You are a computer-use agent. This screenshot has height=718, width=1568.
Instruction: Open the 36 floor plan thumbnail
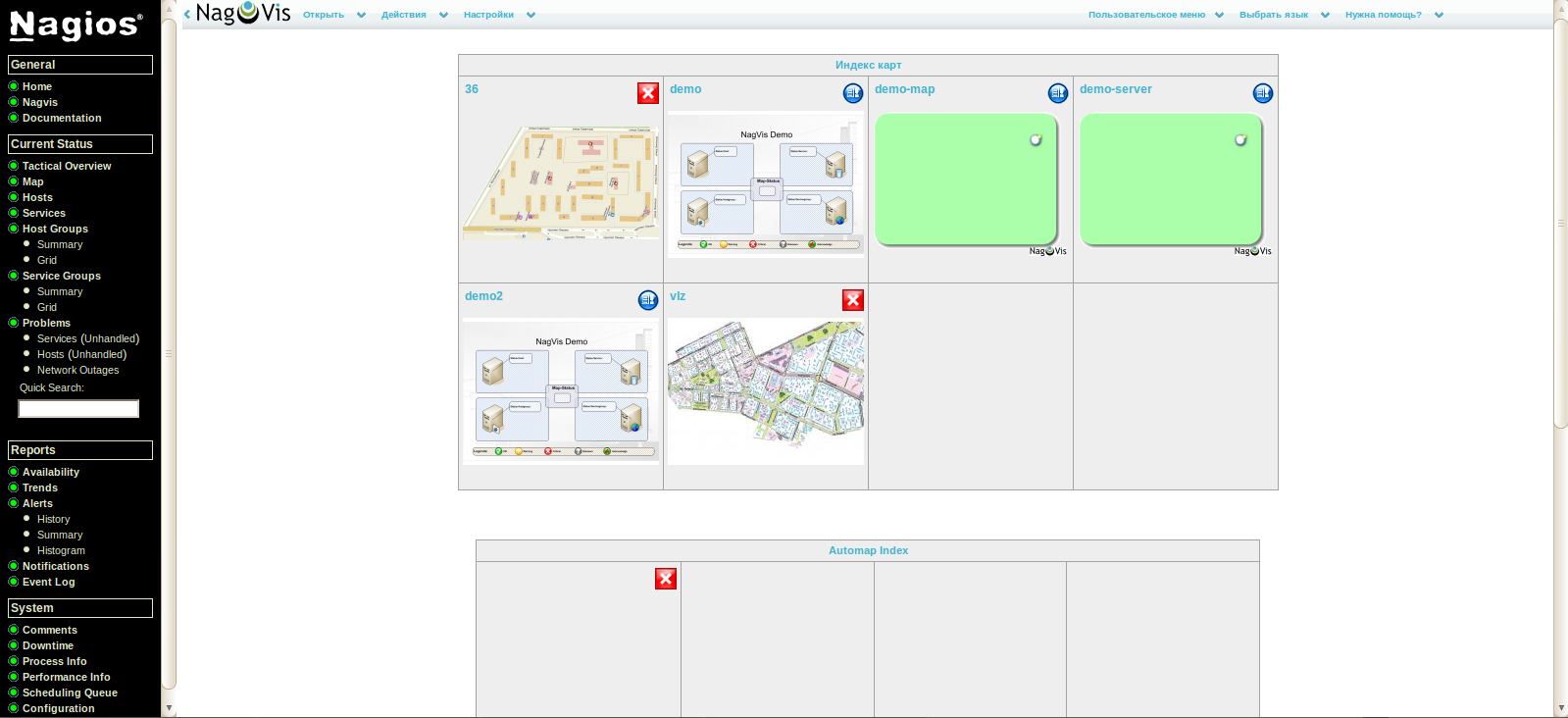click(x=561, y=182)
